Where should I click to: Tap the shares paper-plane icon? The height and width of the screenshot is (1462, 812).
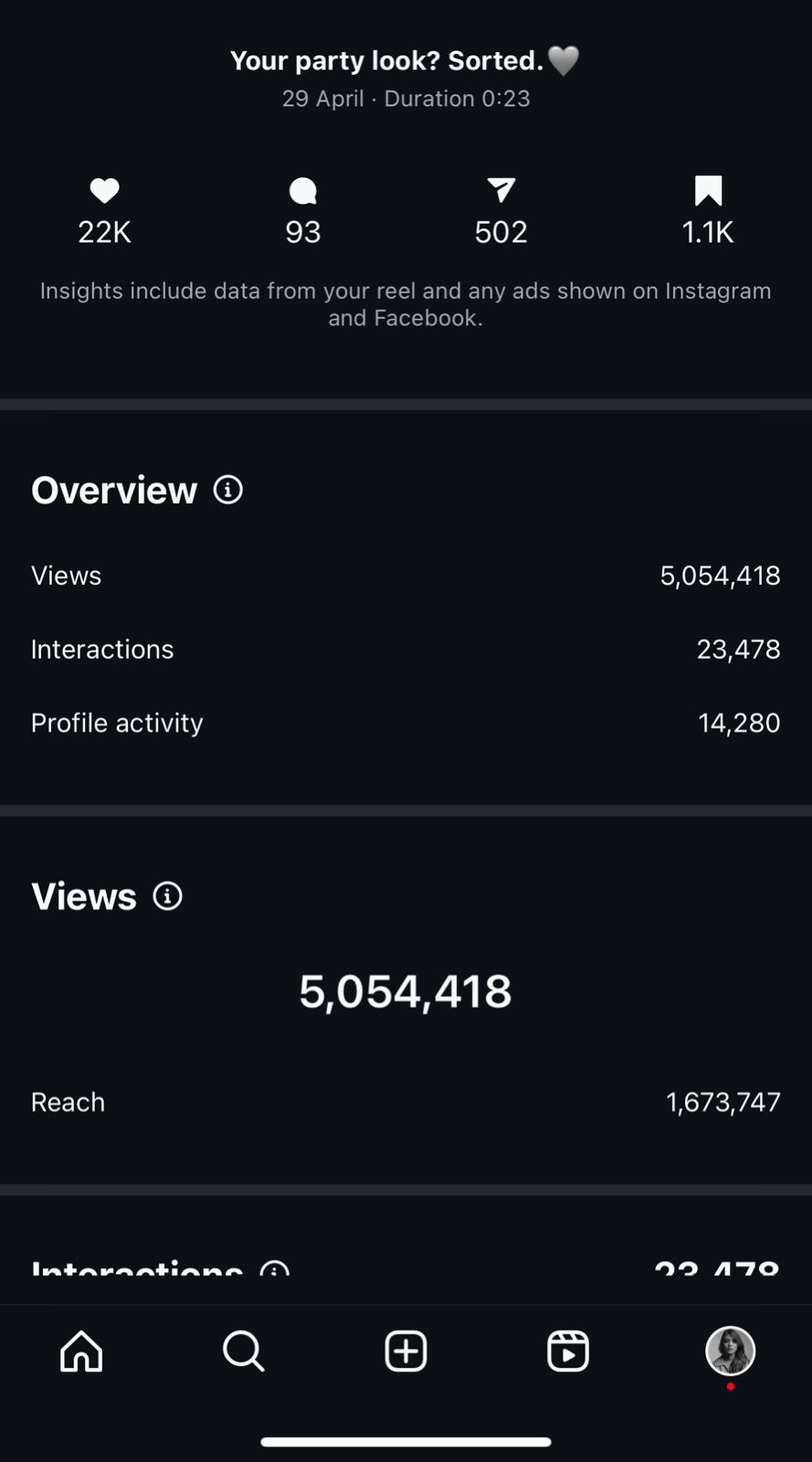(501, 190)
